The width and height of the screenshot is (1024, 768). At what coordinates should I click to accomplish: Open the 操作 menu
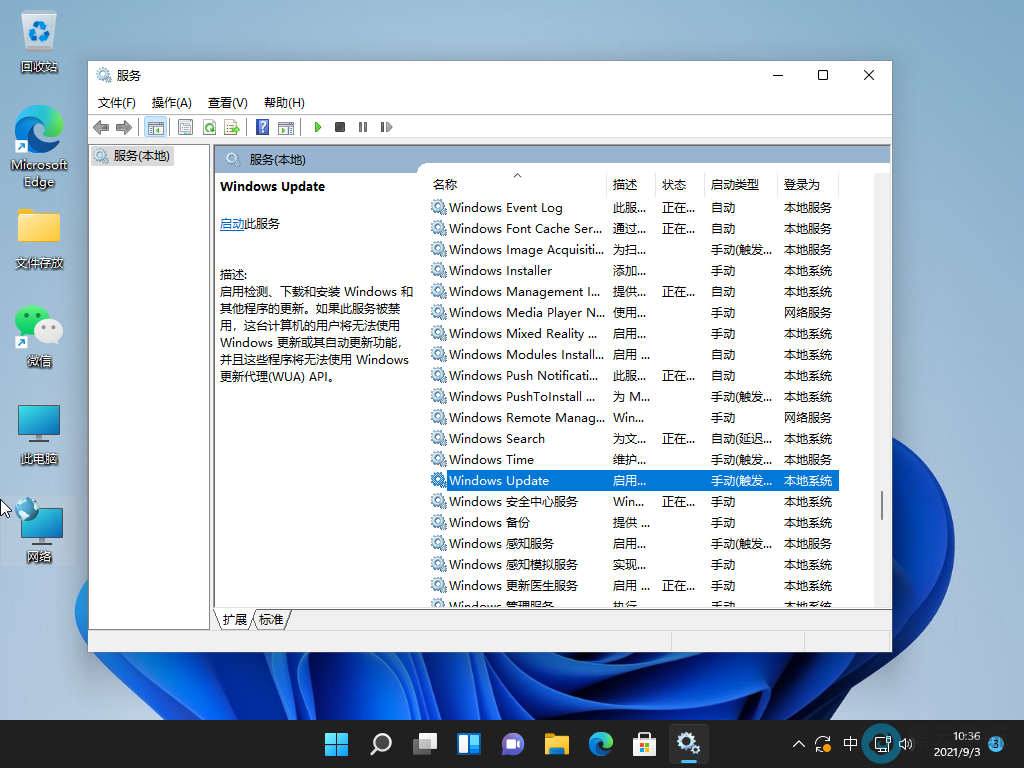(x=171, y=102)
